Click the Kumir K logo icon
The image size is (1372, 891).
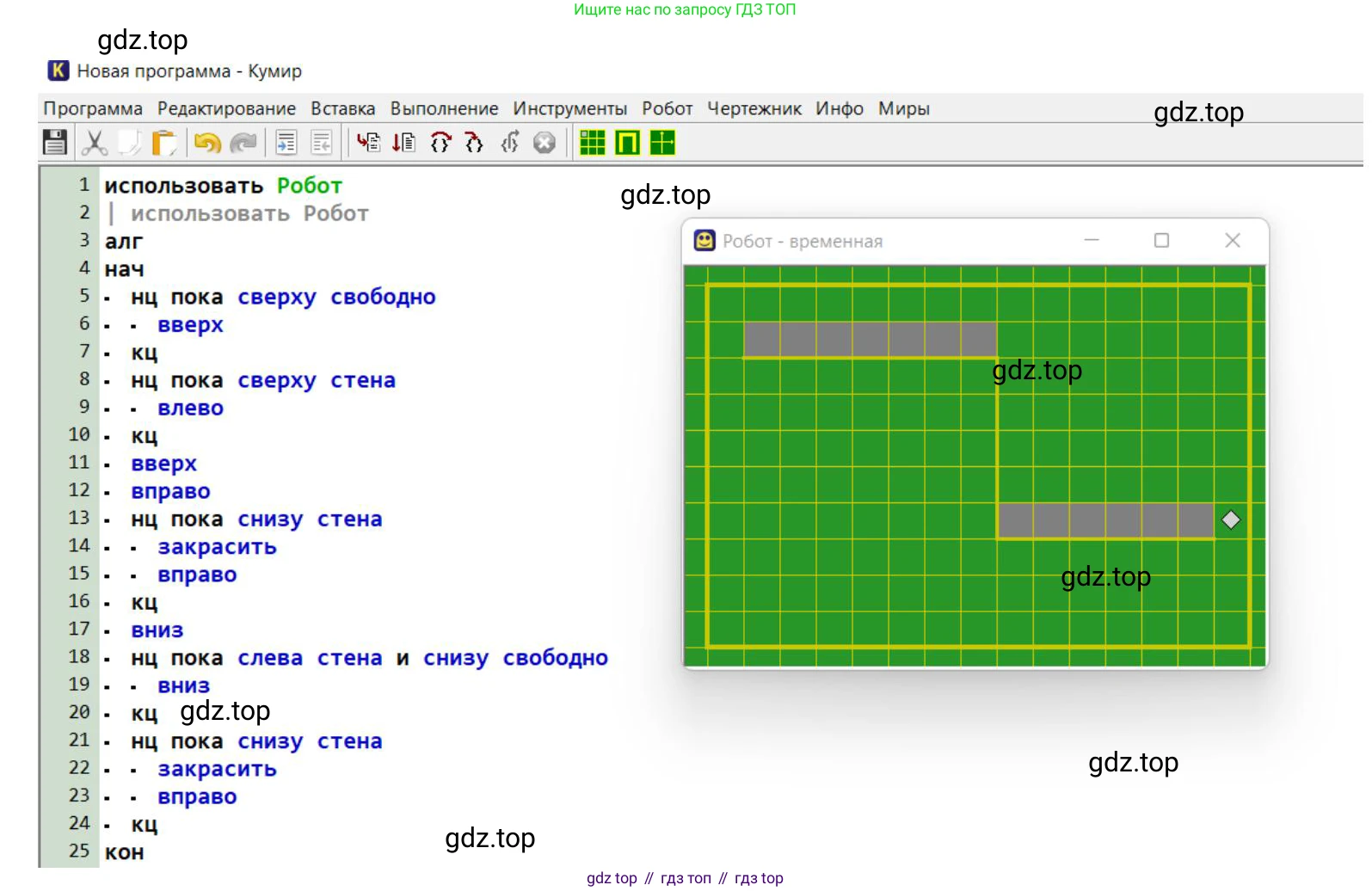[x=58, y=71]
